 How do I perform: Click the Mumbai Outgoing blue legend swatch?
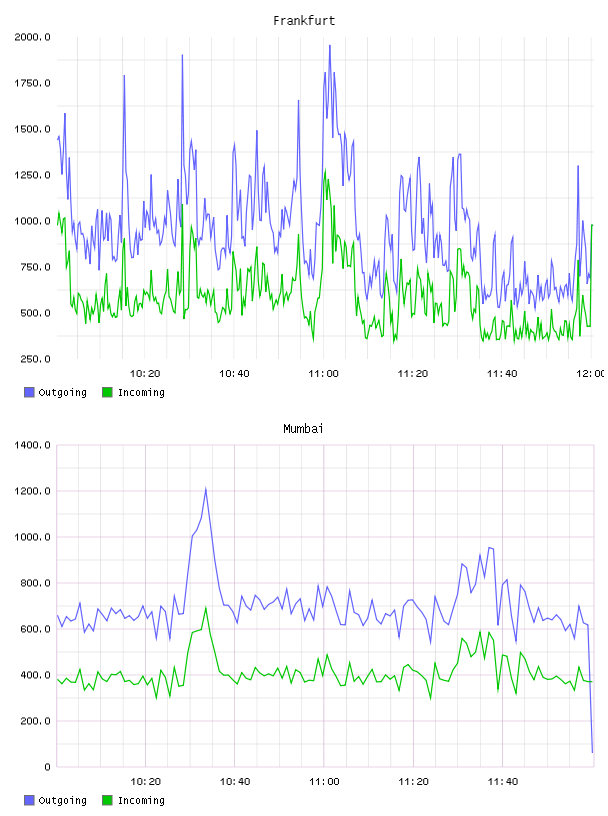coord(29,800)
